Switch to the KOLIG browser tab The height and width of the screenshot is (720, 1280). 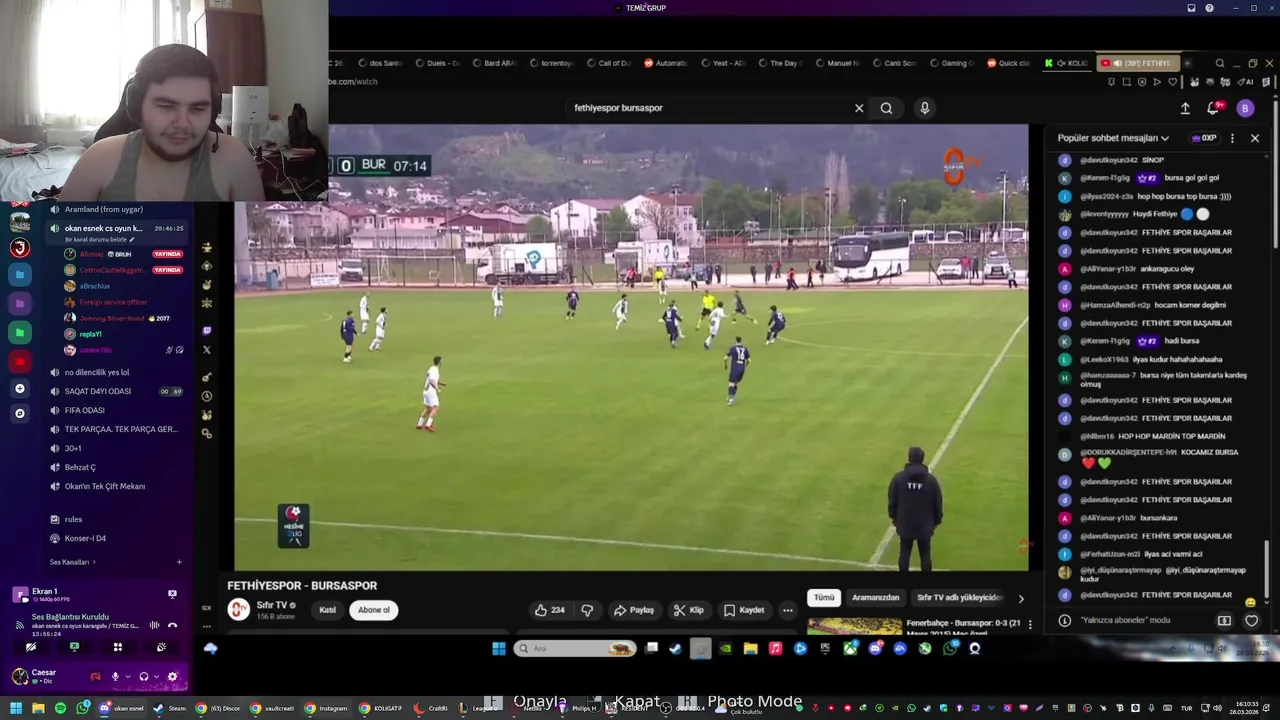pos(1067,63)
